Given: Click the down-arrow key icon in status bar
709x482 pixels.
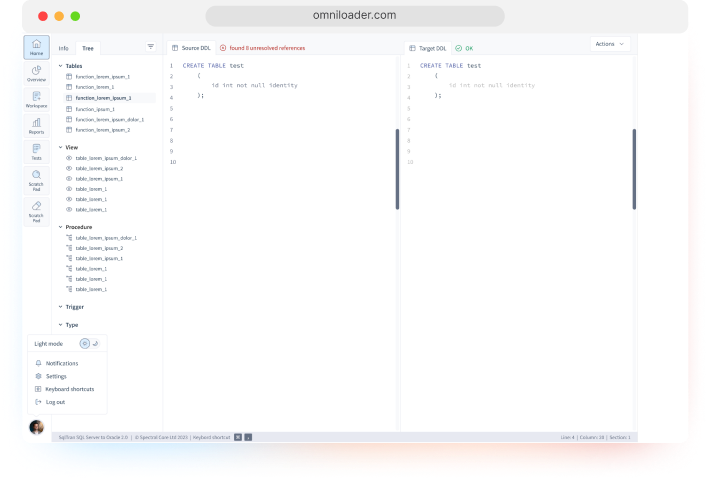Looking at the screenshot, I should 248,437.
